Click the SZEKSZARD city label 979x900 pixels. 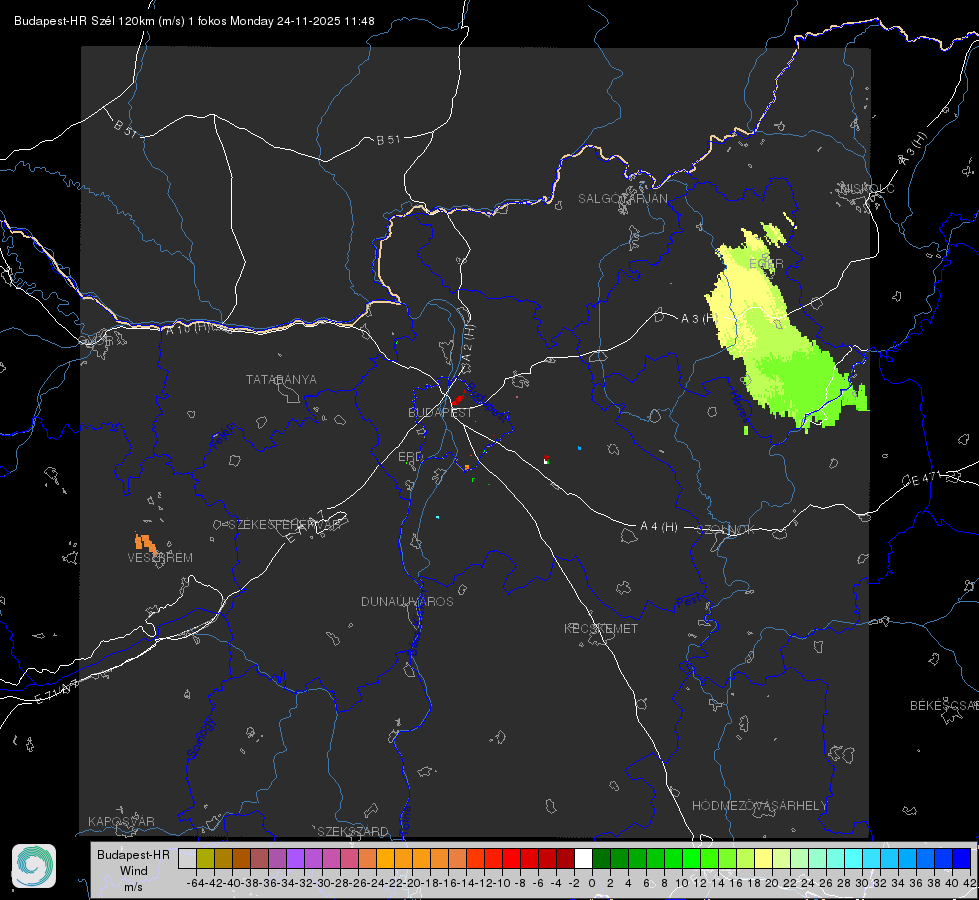coord(353,831)
